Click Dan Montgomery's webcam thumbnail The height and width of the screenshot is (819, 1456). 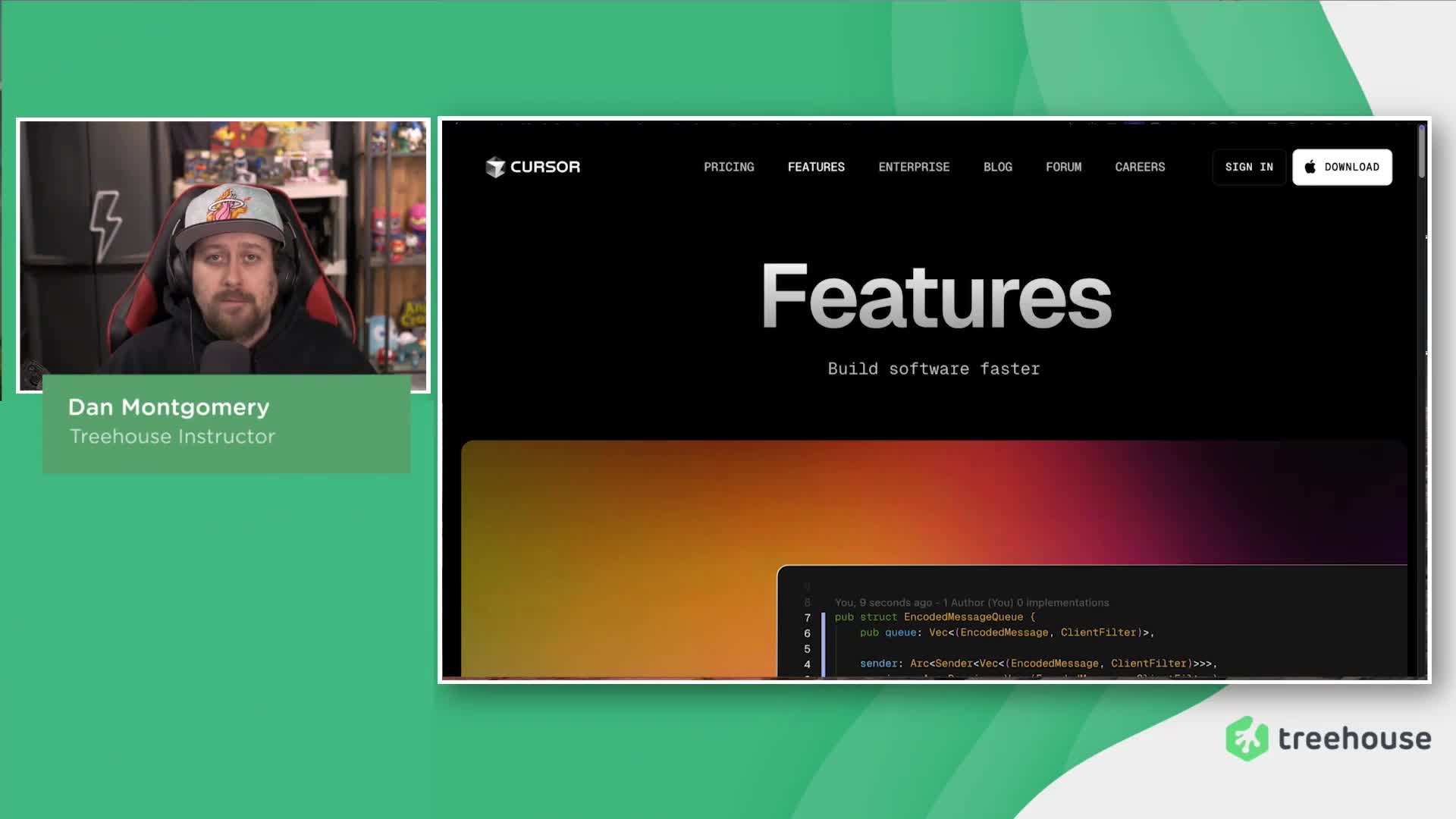point(224,250)
